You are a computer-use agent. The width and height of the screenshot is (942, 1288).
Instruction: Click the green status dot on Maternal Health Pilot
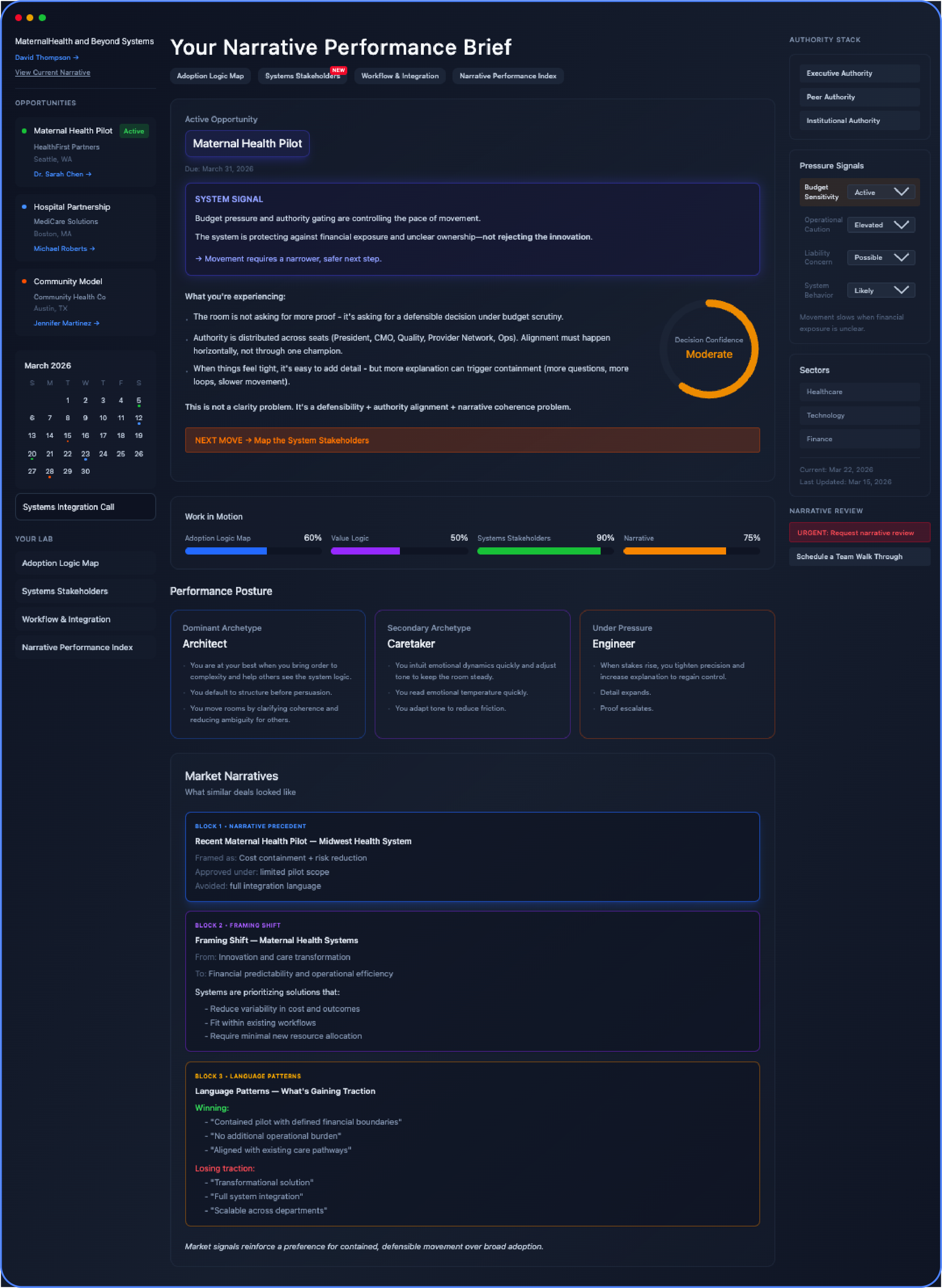(24, 131)
